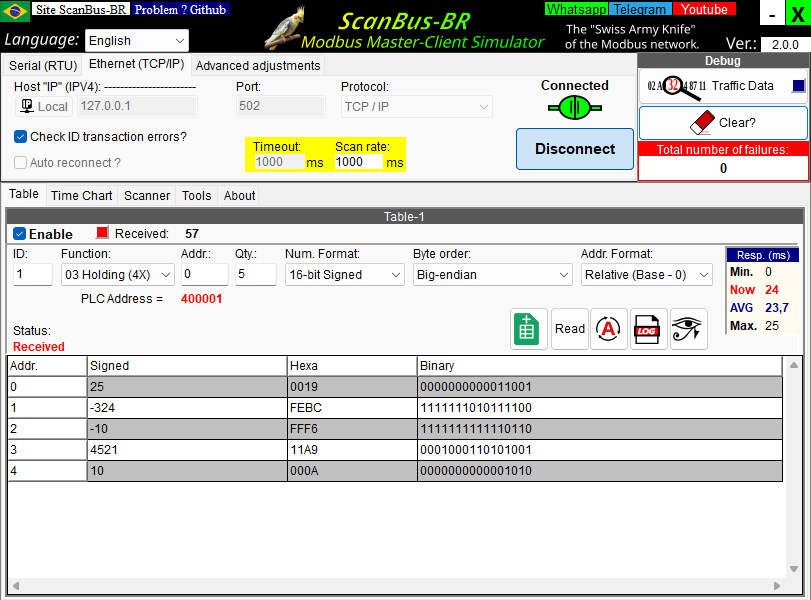Click the ID input field
The width and height of the screenshot is (811, 600).
coord(33,274)
